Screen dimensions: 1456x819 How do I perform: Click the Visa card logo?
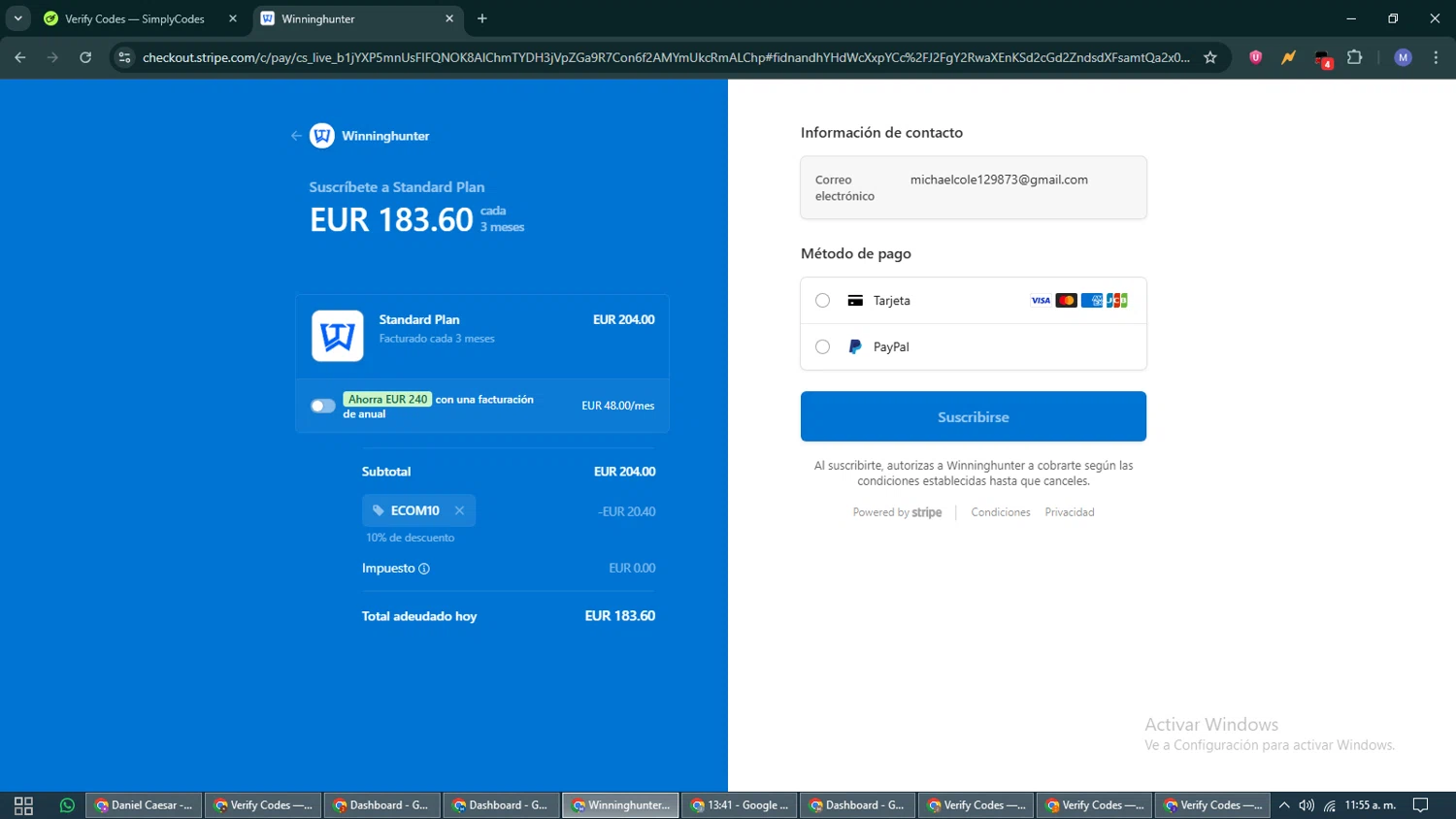pyautogui.click(x=1041, y=301)
